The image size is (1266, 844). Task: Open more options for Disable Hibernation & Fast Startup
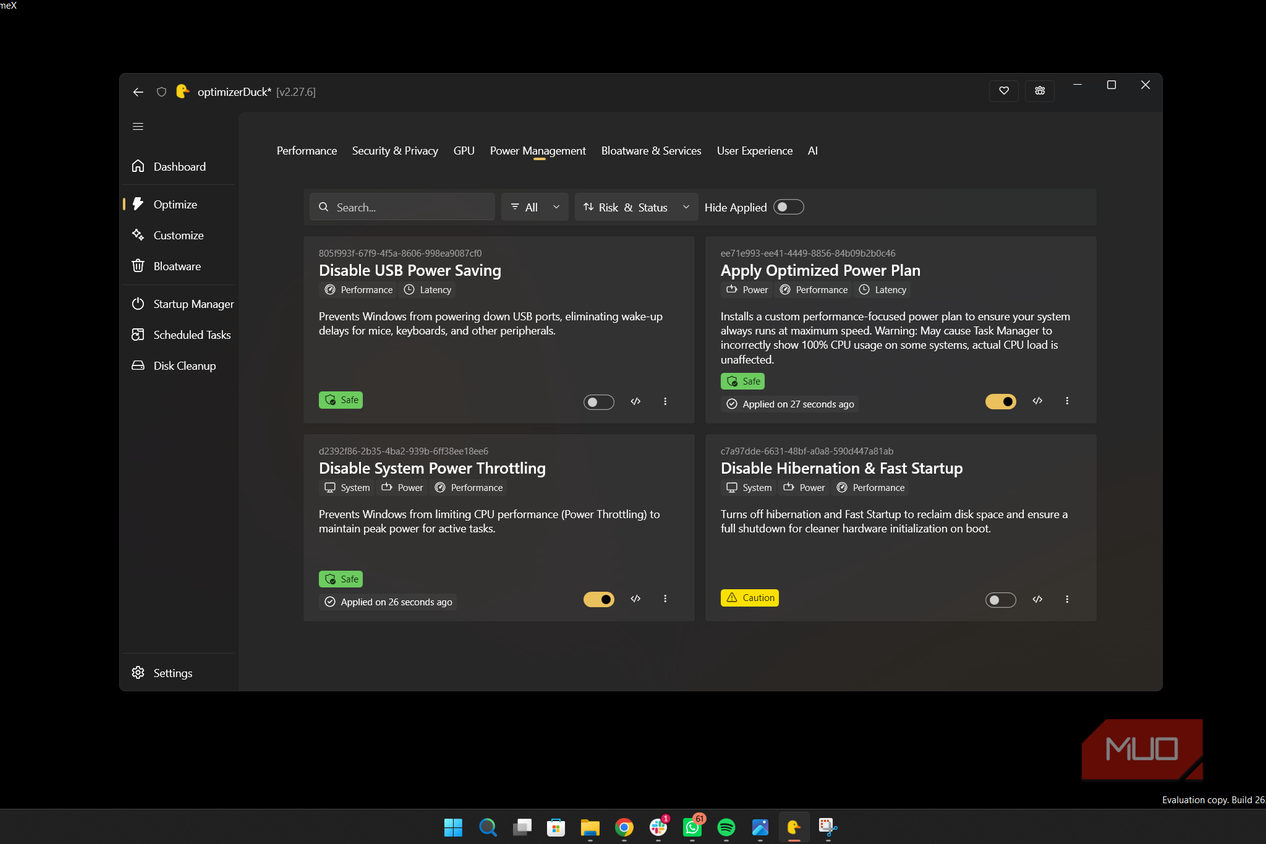point(1067,599)
